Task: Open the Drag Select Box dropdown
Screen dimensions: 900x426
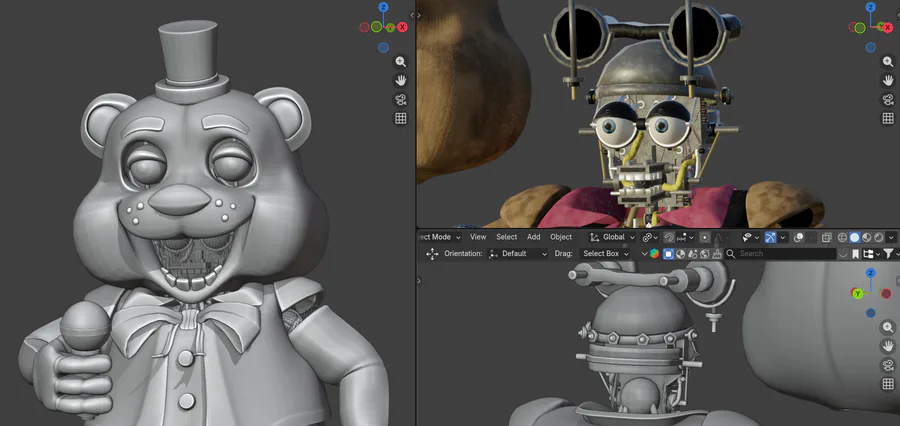Action: click(604, 253)
